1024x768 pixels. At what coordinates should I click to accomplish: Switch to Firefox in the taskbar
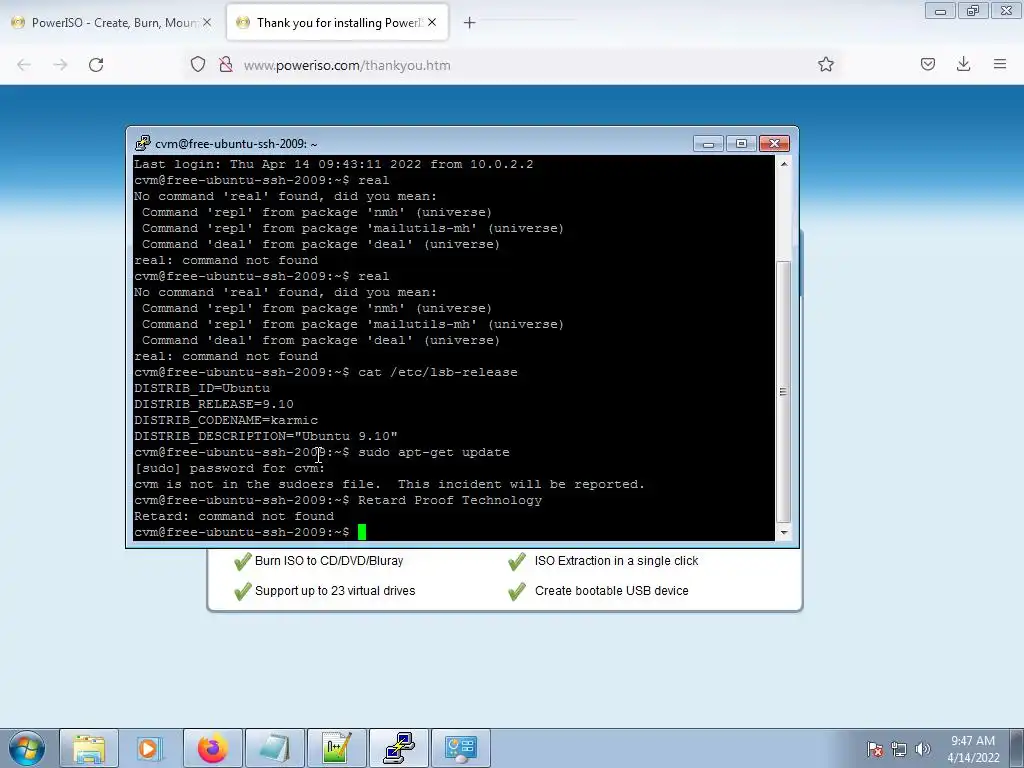(x=212, y=748)
